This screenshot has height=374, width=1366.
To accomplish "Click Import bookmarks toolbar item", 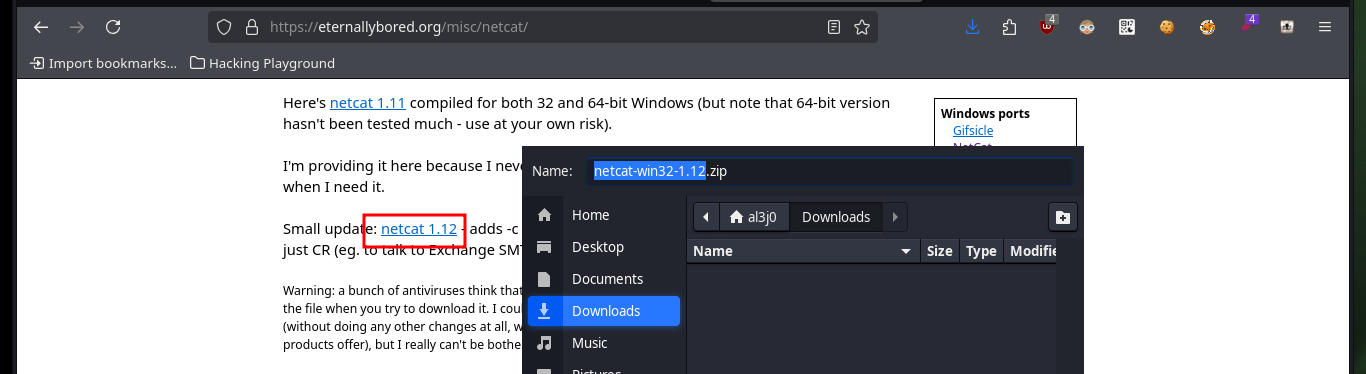I will click(103, 63).
